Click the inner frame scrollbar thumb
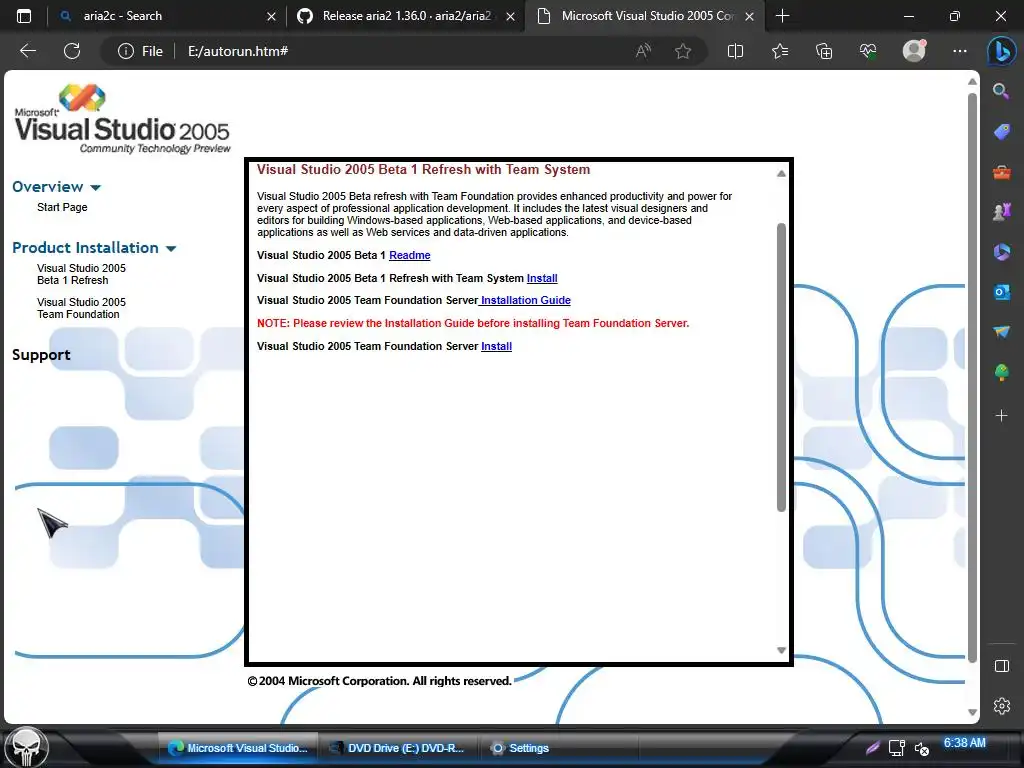Viewport: 1024px width, 768px height. coord(781,367)
